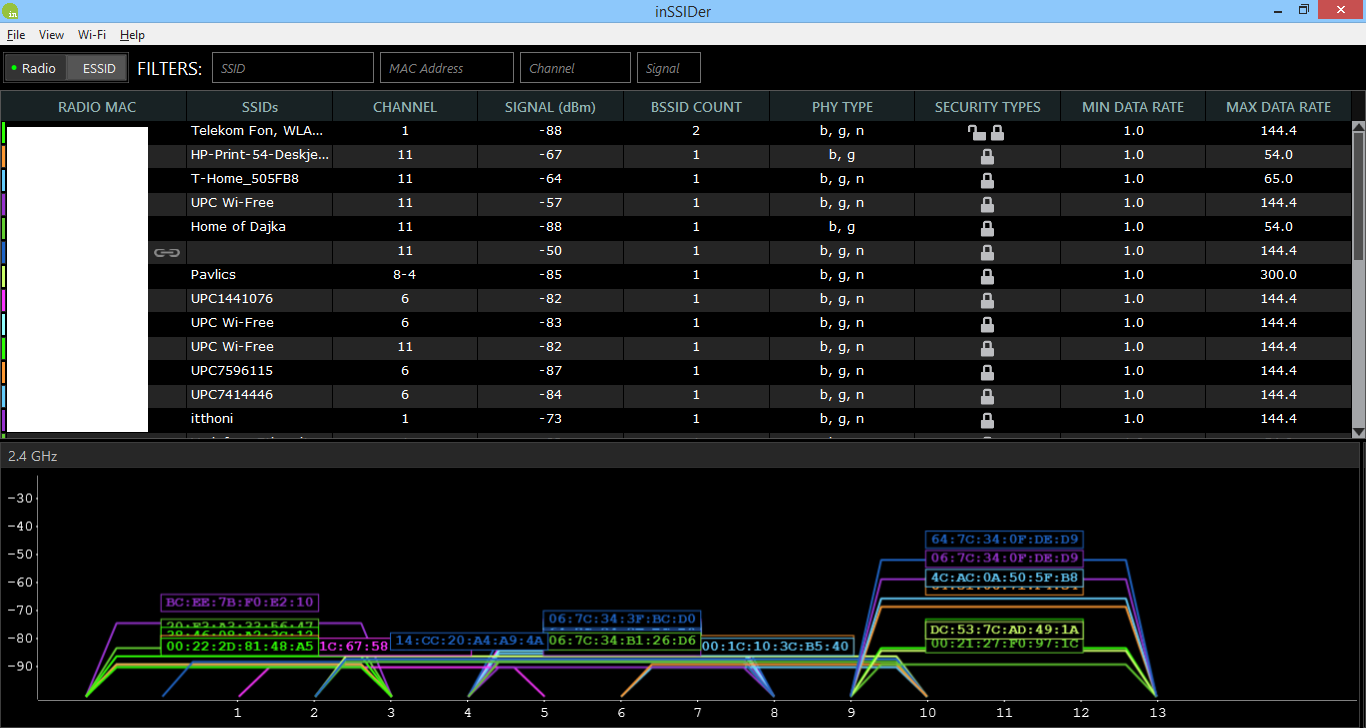The height and width of the screenshot is (728, 1366).
Task: Click the table scroll up arrow
Action: (x=1358, y=127)
